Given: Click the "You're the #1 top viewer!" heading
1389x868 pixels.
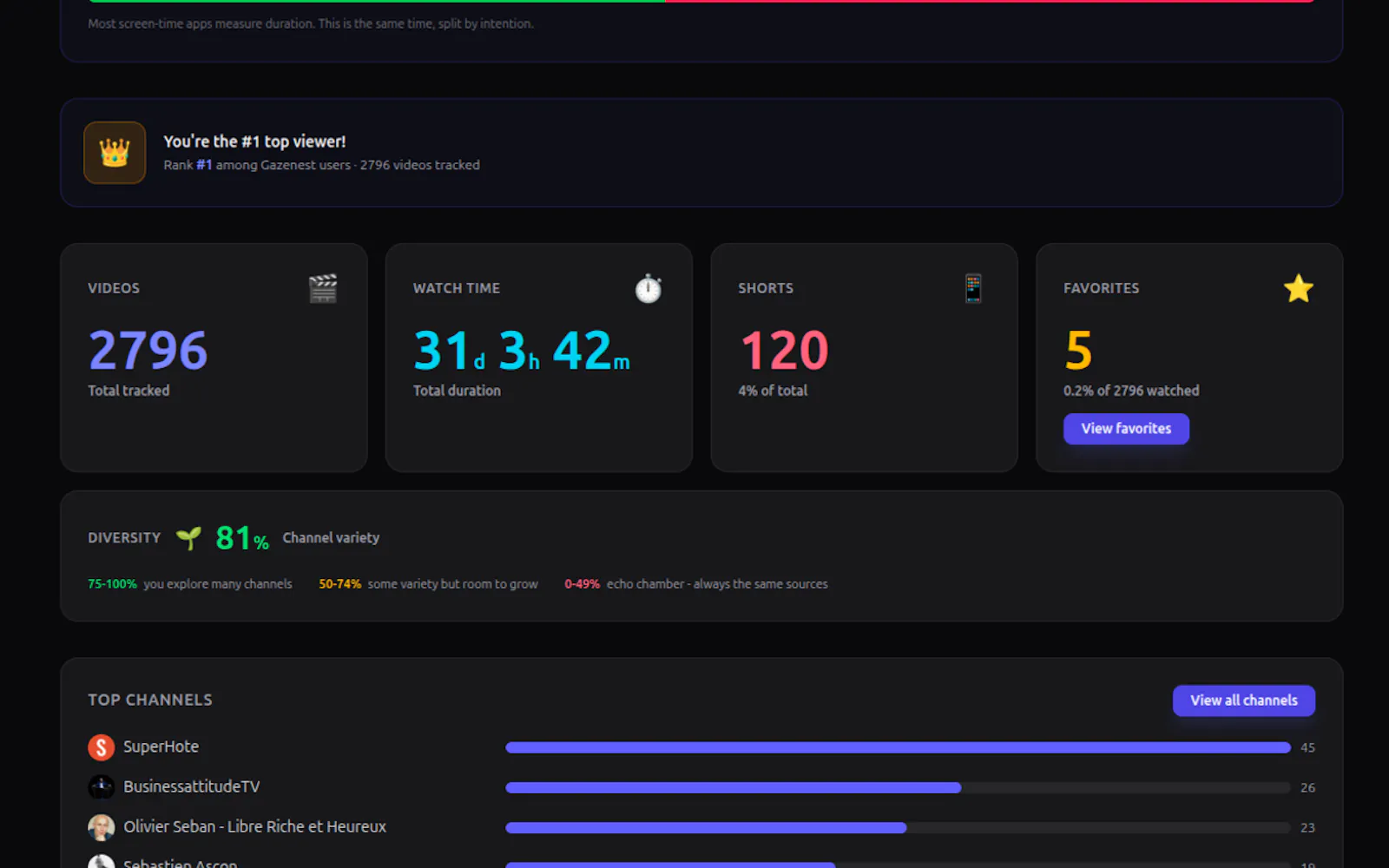Looking at the screenshot, I should (x=254, y=141).
